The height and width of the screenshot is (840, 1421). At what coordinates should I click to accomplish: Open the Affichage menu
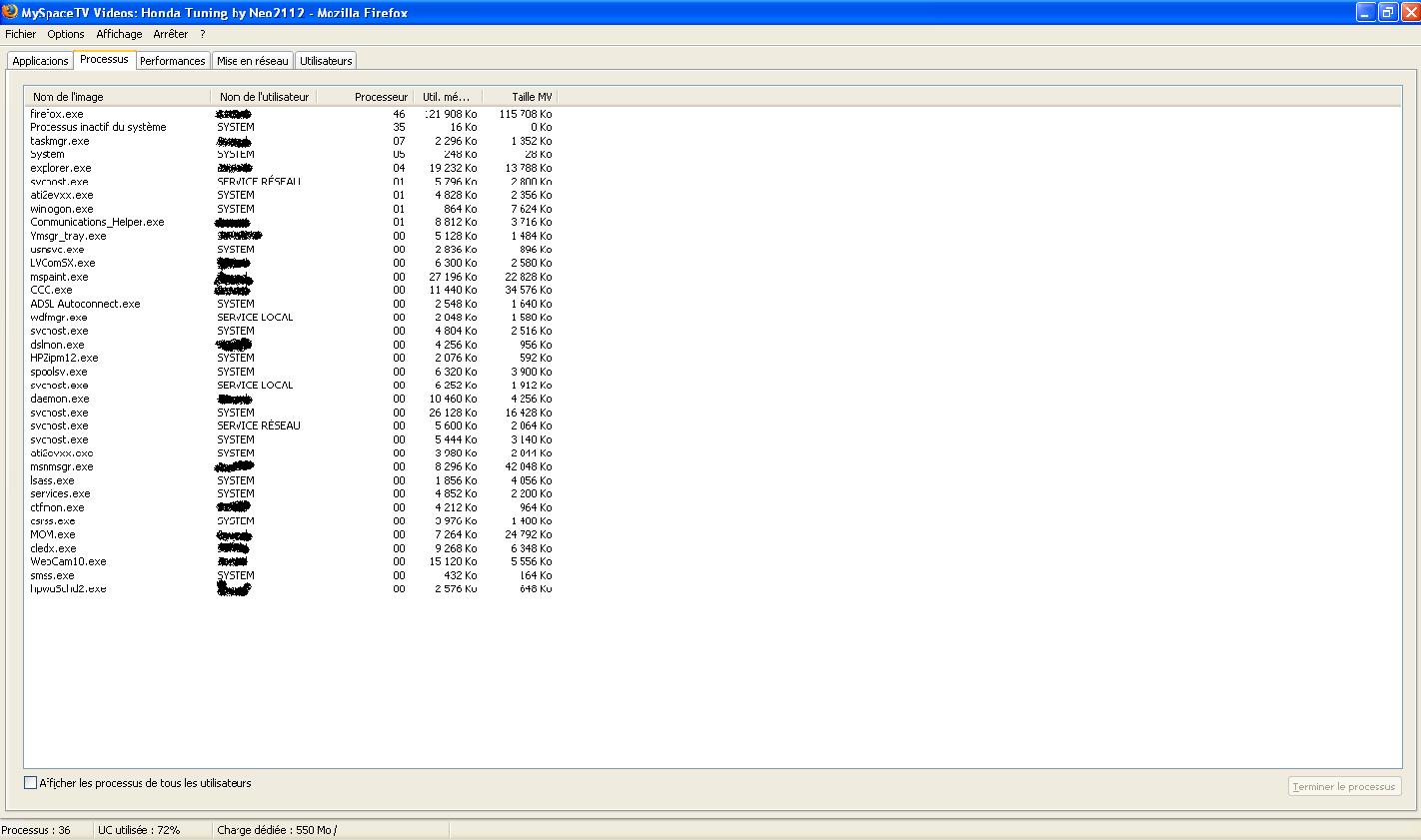(119, 34)
